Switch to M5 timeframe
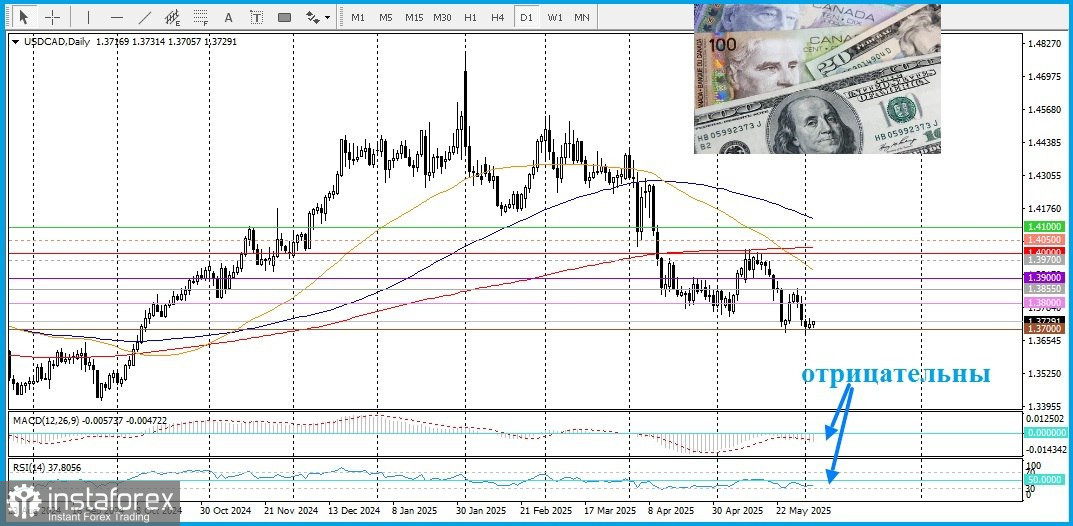Viewport: 1073px width, 526px height. click(x=386, y=17)
